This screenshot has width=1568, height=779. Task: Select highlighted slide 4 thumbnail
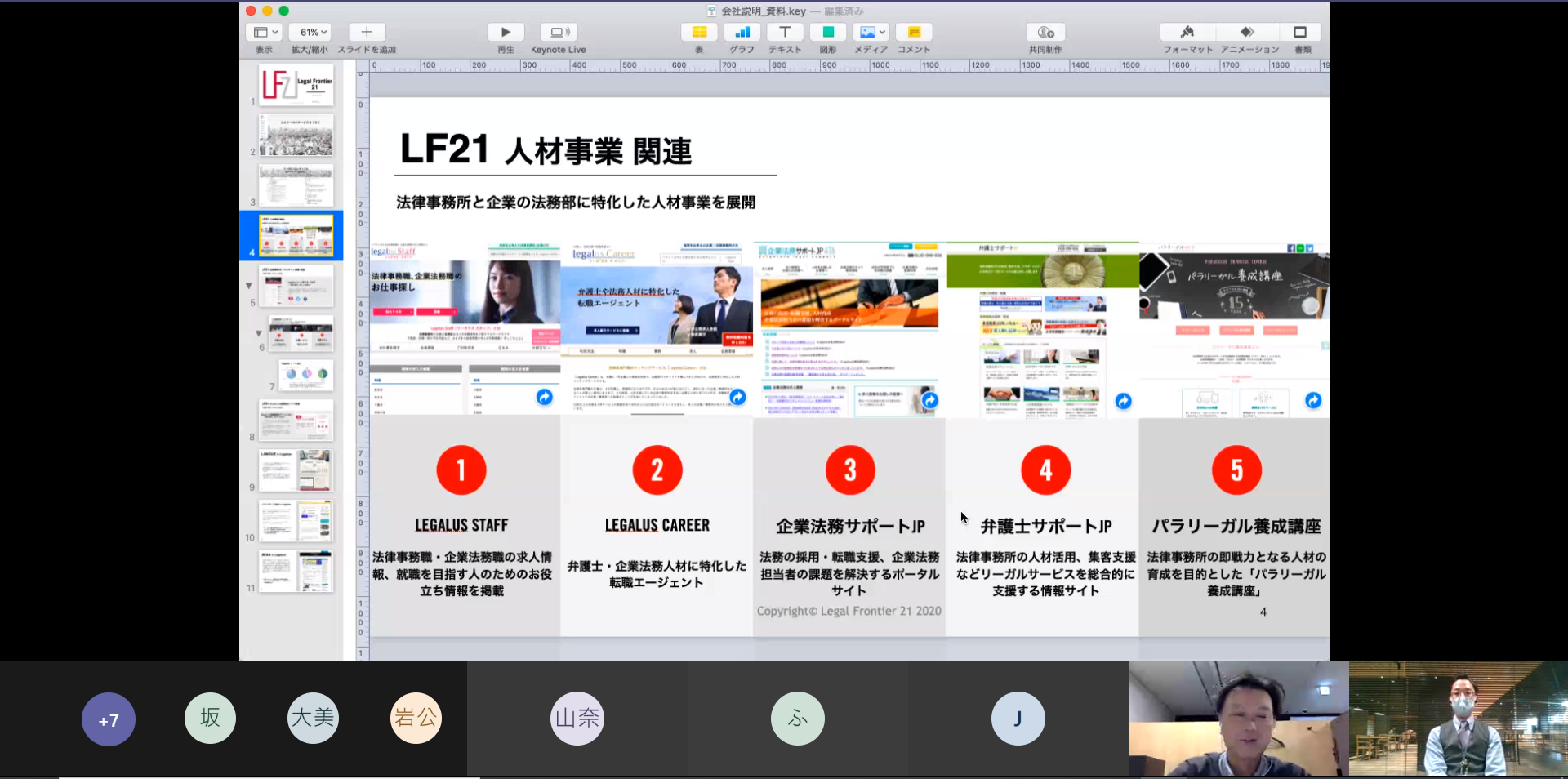(296, 235)
